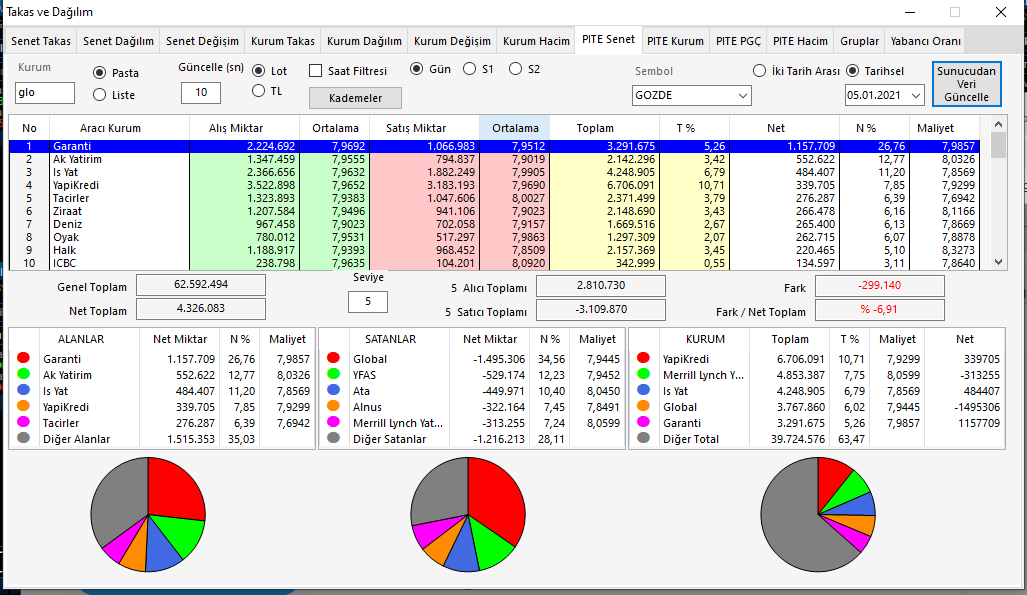
Task: Click the SATANLAR pie chart
Action: (468, 514)
